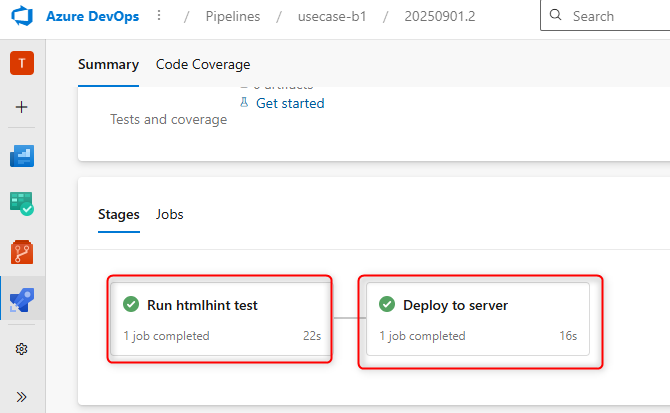The width and height of the screenshot is (670, 413).
Task: Open the project avatar tile 'T'
Action: tap(22, 63)
